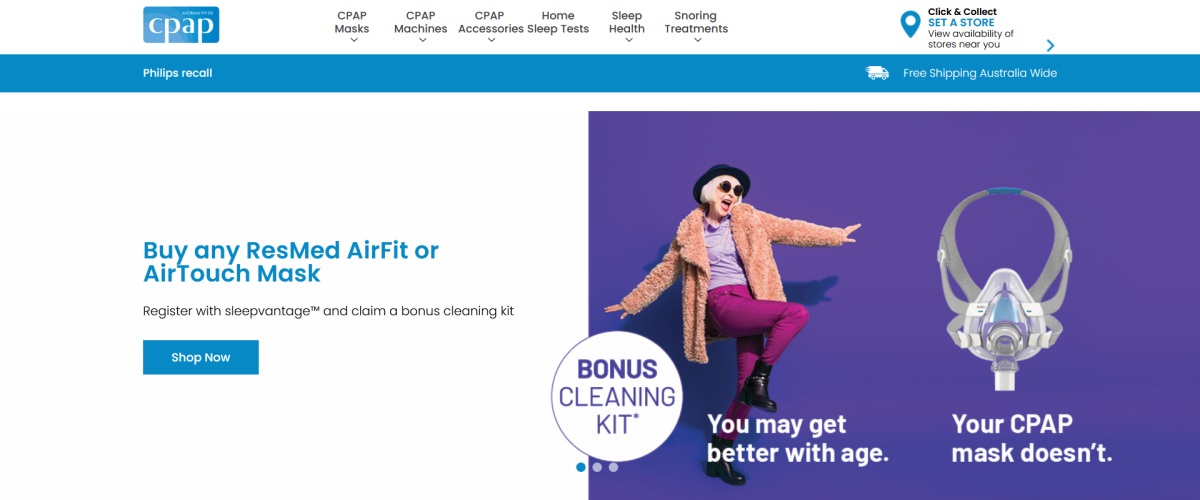1200x500 pixels.
Task: Open the Philips recall link
Action: tap(177, 73)
